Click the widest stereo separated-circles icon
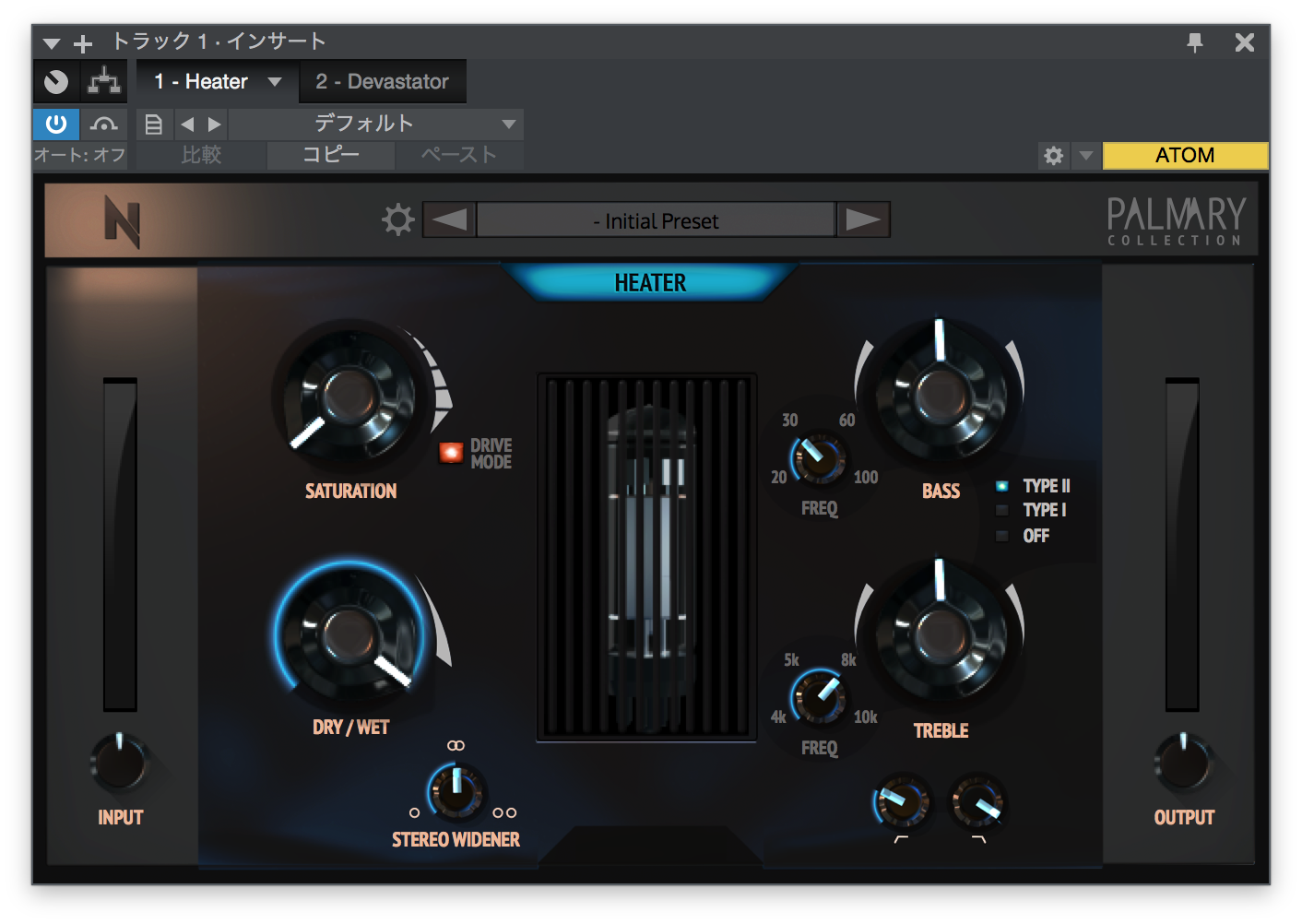This screenshot has height=924, width=1302. (504, 812)
